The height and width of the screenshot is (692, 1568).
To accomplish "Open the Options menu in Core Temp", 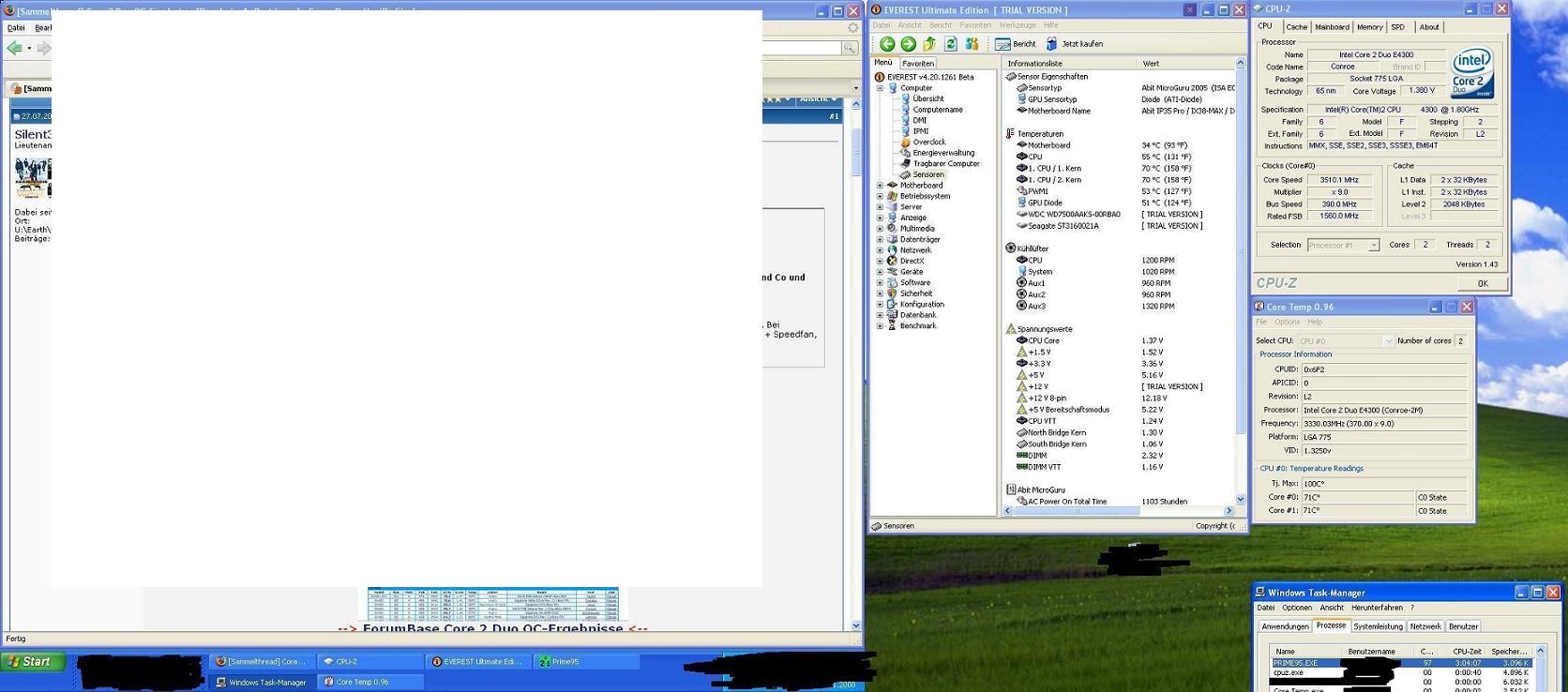I will click(1287, 322).
